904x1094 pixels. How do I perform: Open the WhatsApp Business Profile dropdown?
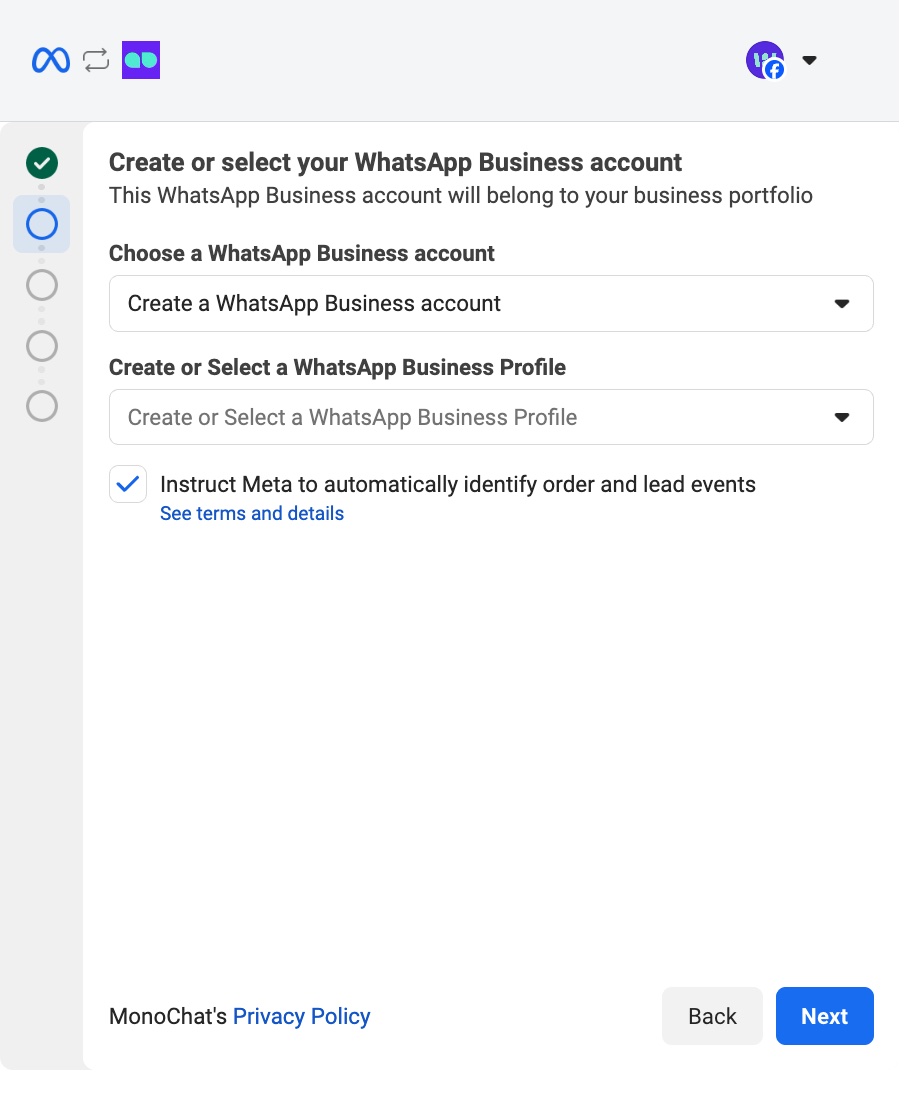pos(491,417)
